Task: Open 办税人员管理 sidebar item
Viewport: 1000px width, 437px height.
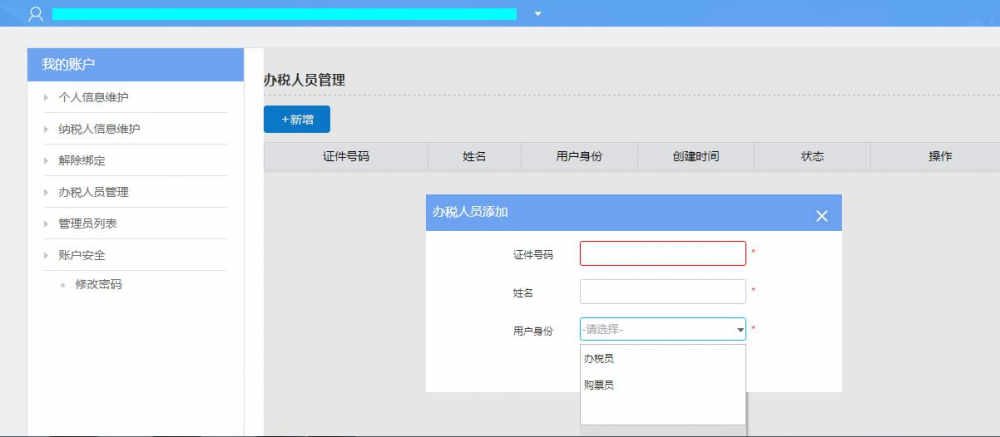Action: 93,192
